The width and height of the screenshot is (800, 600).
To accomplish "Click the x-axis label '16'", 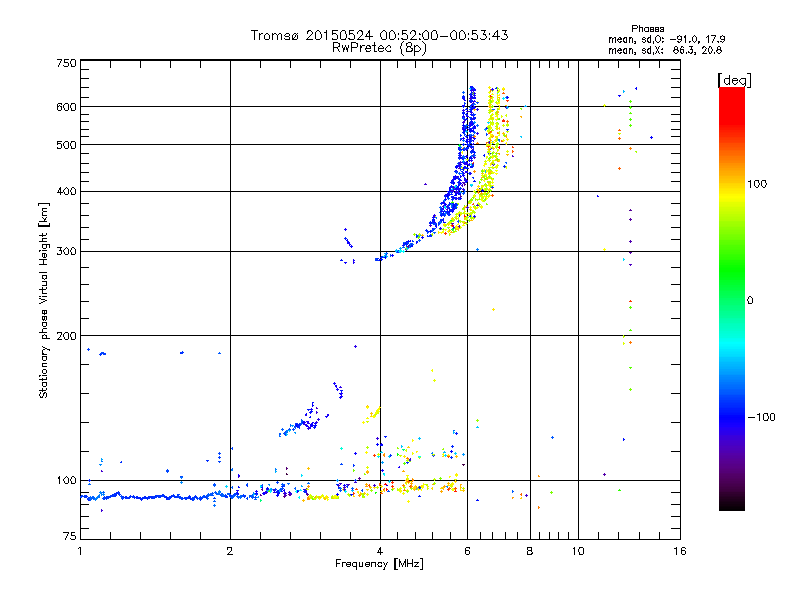I will coord(680,551).
